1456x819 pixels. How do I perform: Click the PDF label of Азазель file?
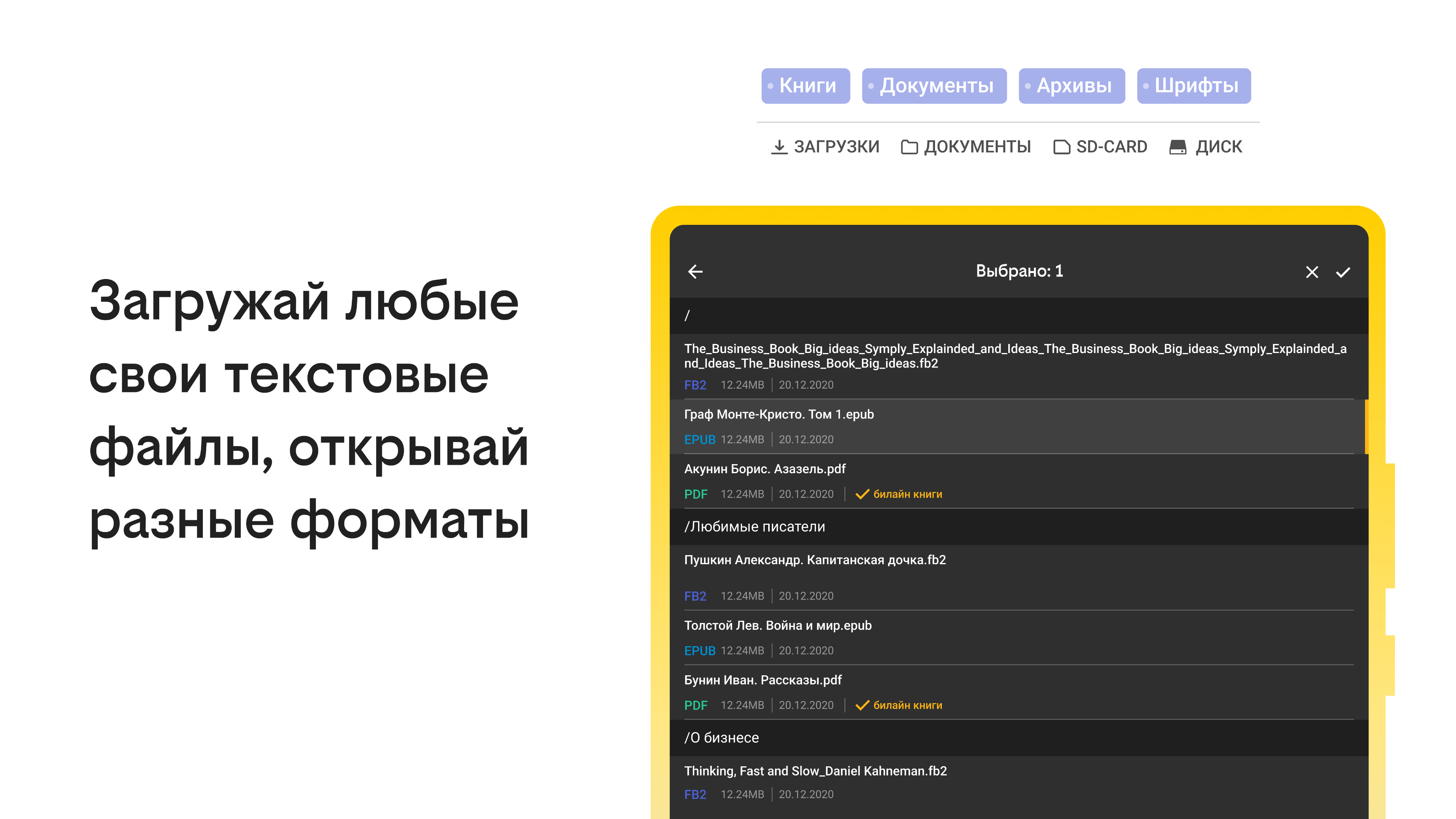tap(696, 494)
